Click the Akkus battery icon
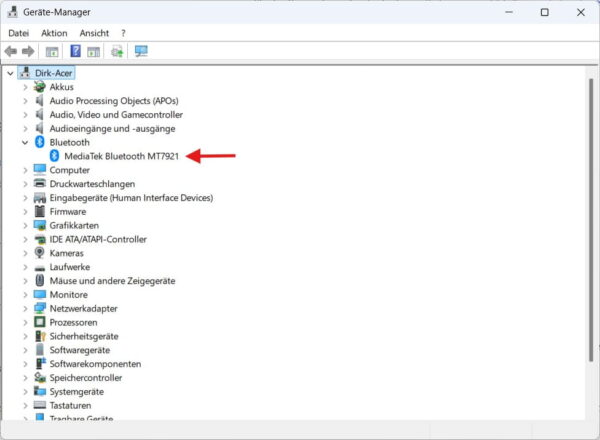 [x=39, y=87]
